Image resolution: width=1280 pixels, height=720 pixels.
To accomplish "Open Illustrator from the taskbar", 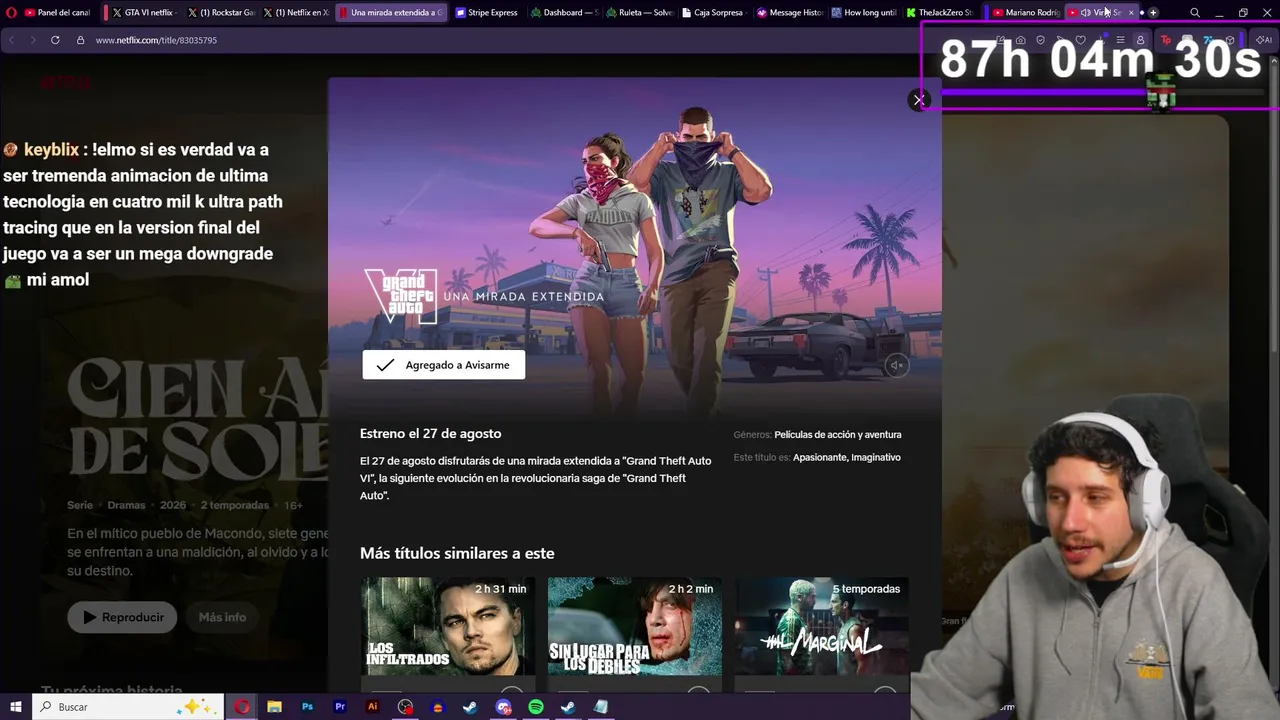I will (x=373, y=707).
